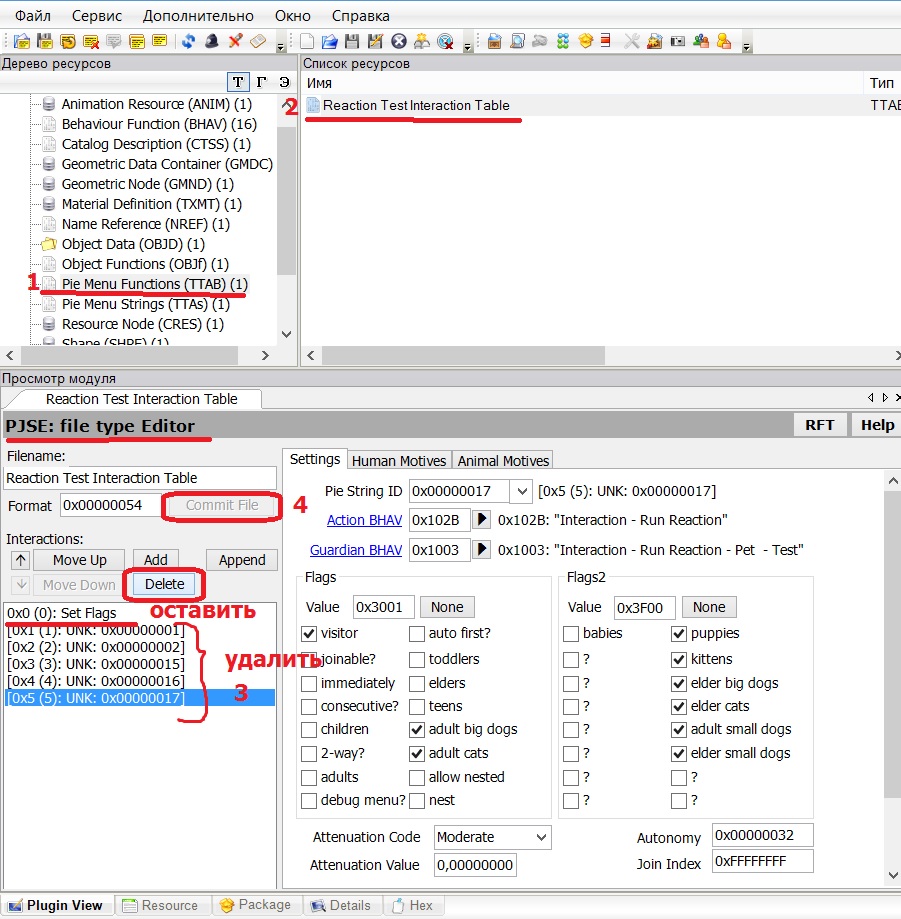Open the Сервис menu
Screen dimensions: 901x919
[97, 16]
